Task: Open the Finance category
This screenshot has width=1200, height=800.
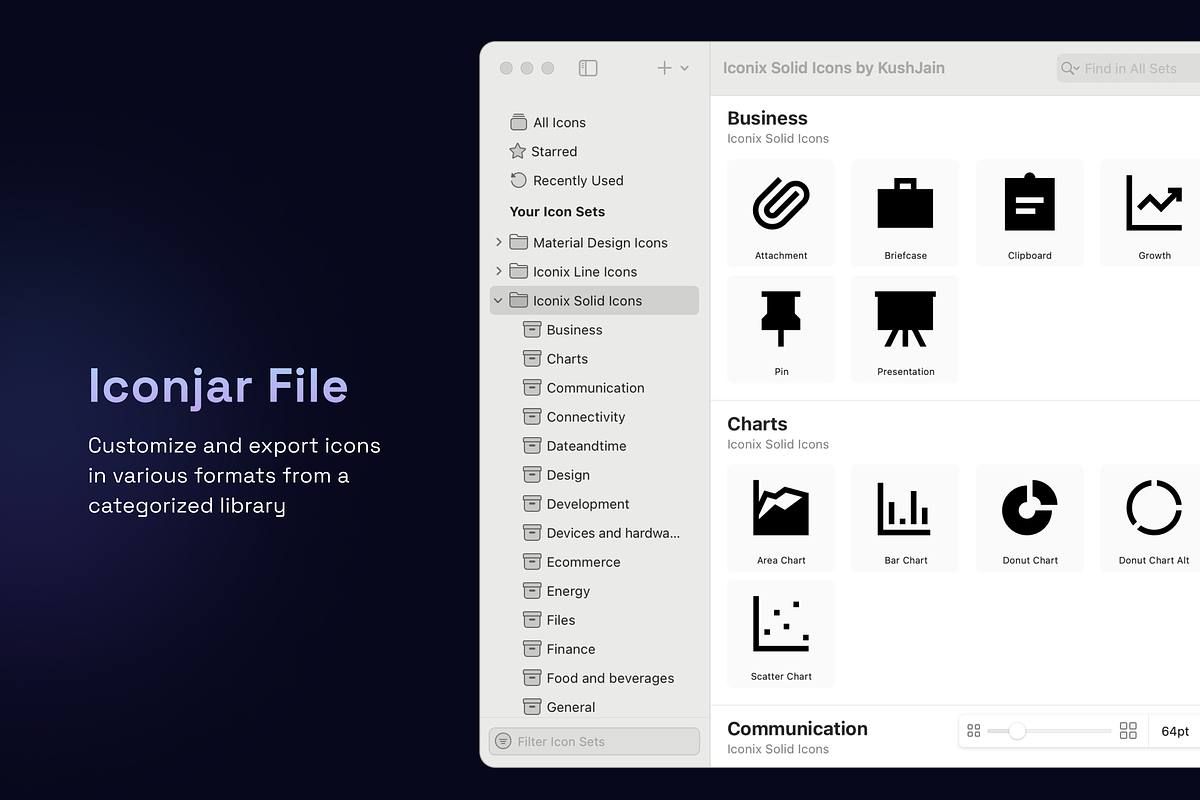Action: click(560, 648)
